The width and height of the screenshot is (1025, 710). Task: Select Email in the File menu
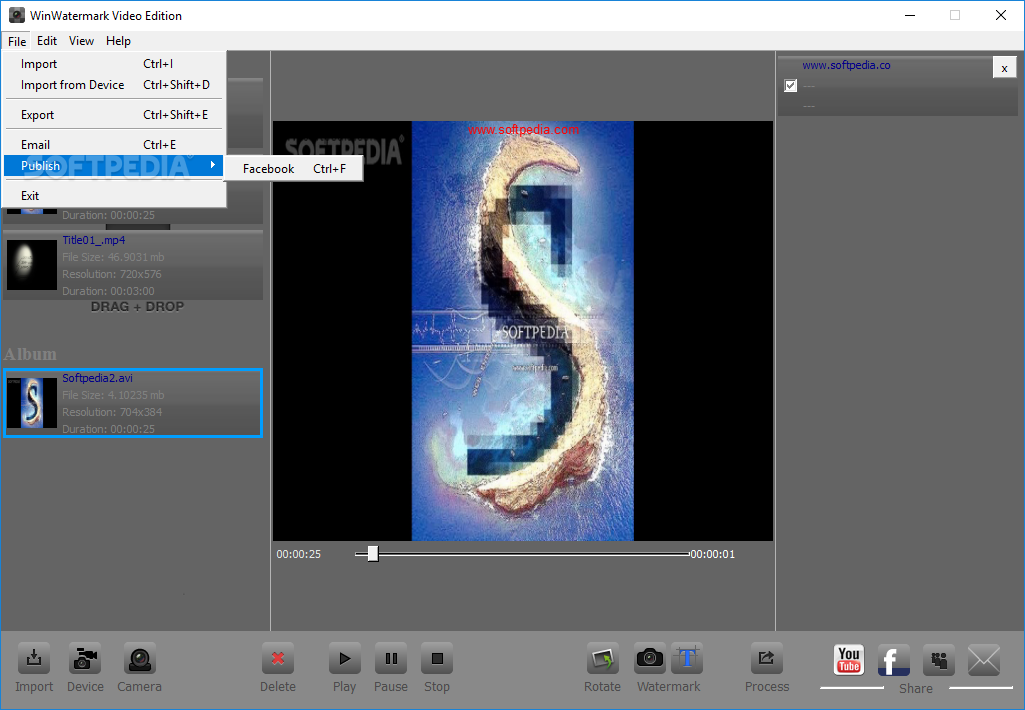click(x=114, y=144)
